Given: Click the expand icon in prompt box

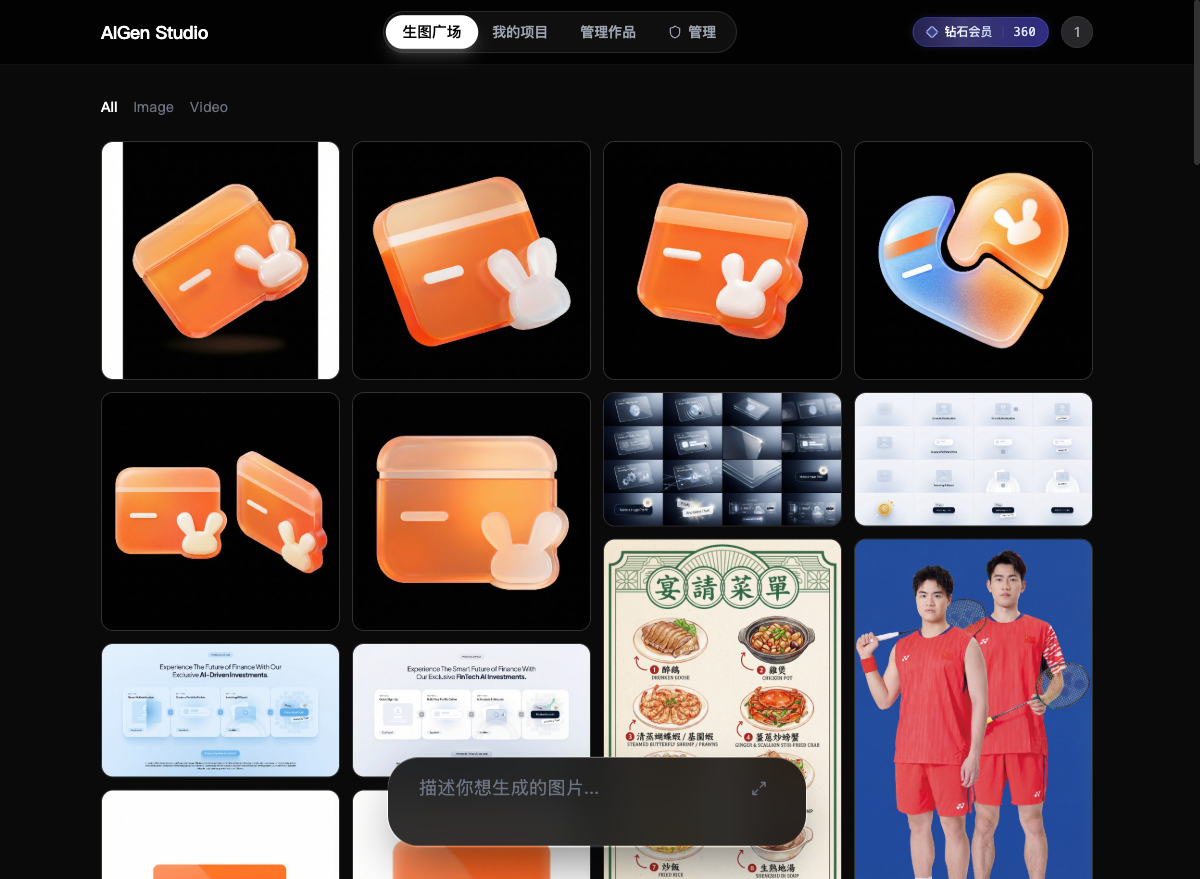Looking at the screenshot, I should point(759,788).
